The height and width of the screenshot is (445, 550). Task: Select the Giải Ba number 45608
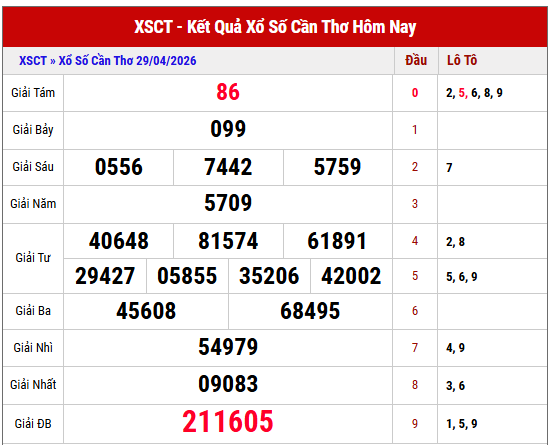[x=146, y=311]
